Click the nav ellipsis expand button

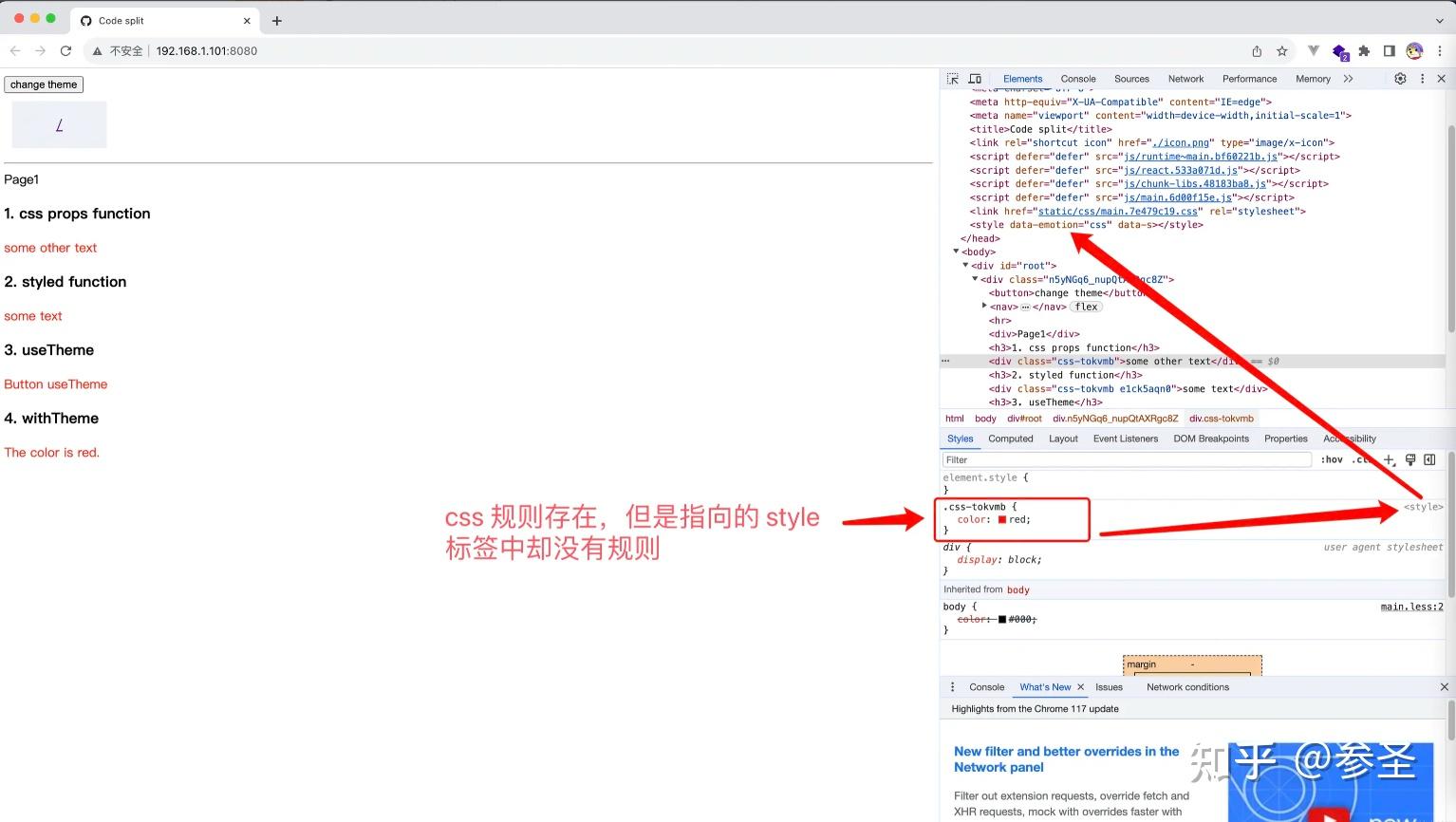pos(1025,307)
